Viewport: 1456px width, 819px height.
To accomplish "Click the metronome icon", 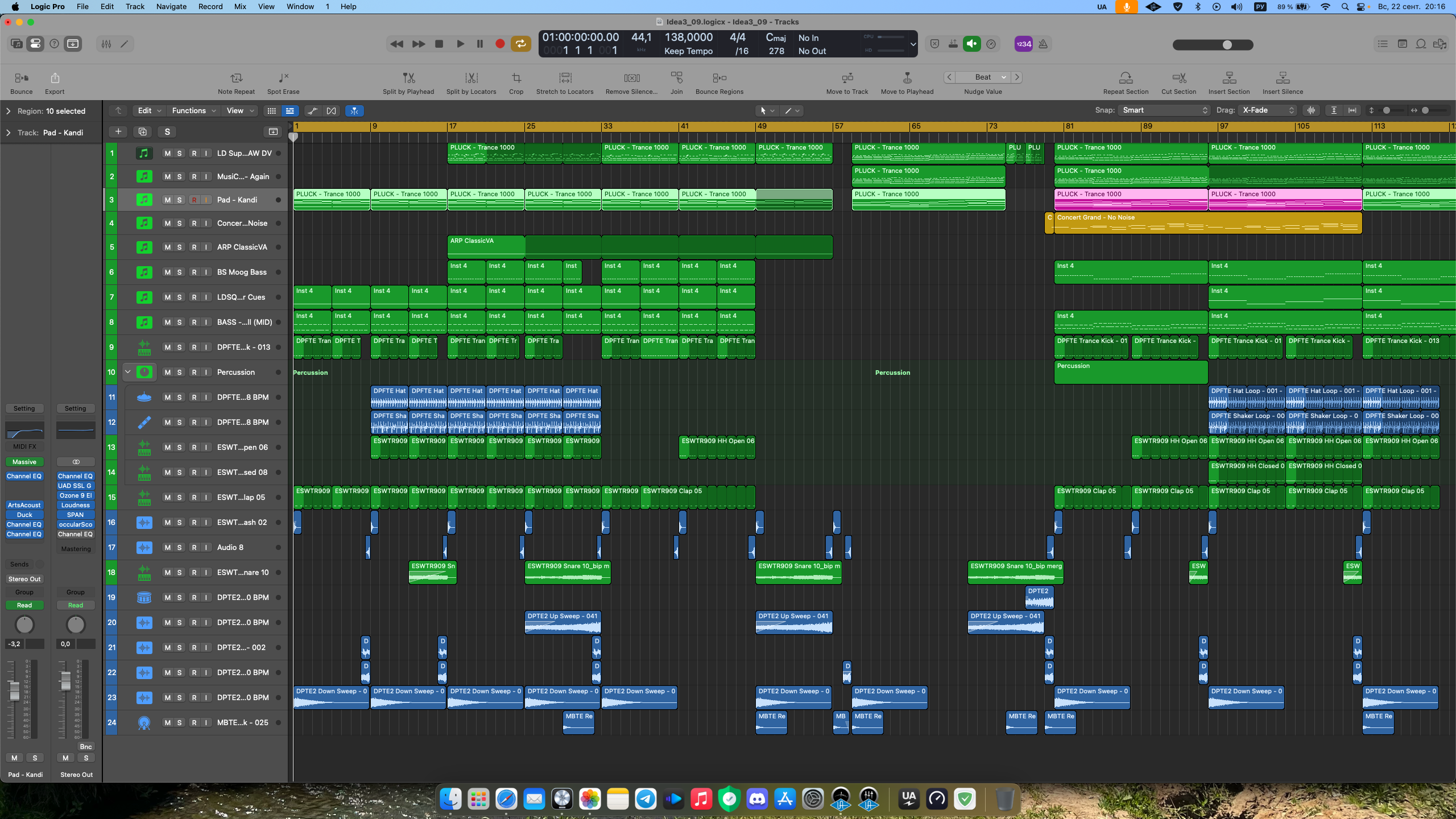I will tap(1043, 44).
